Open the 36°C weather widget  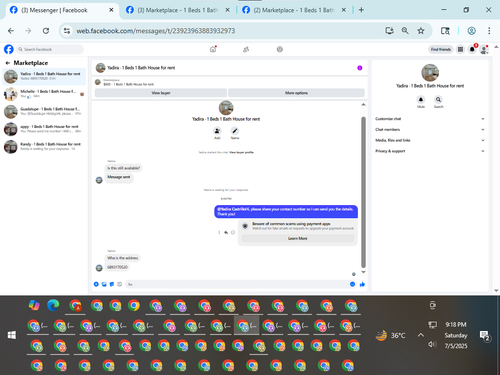[x=390, y=335]
